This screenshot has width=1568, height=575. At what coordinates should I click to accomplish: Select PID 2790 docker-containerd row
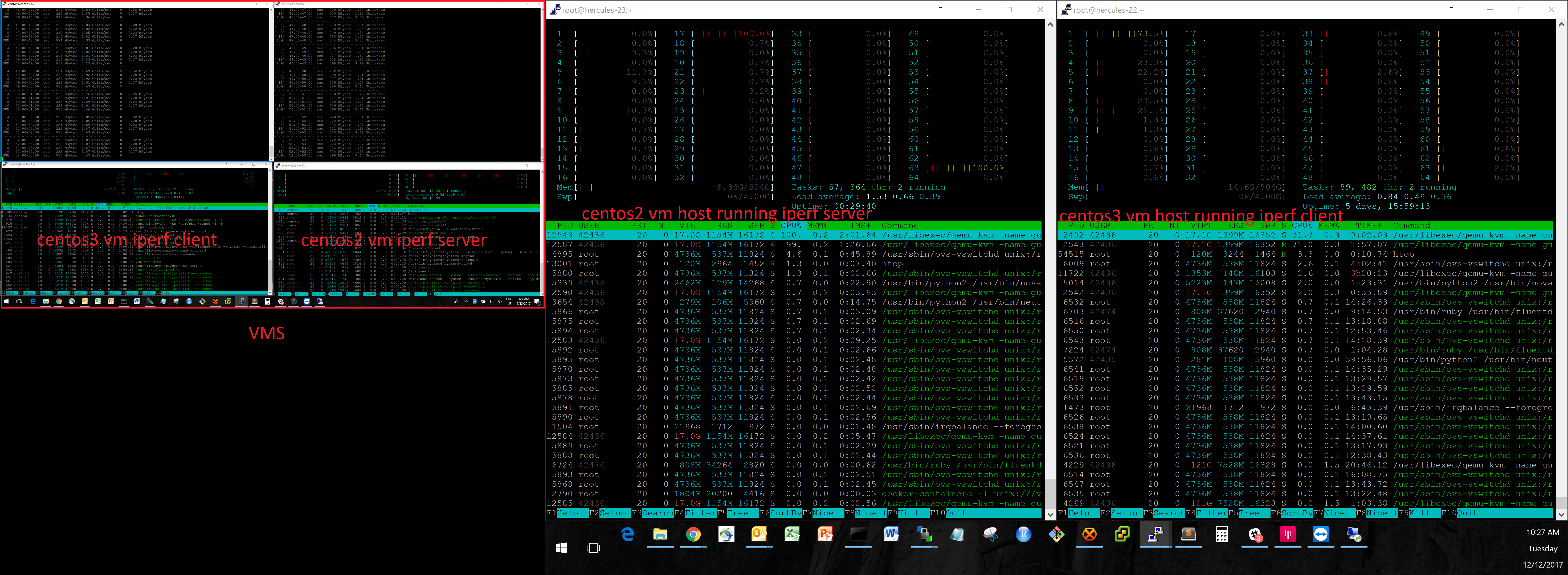[794, 494]
